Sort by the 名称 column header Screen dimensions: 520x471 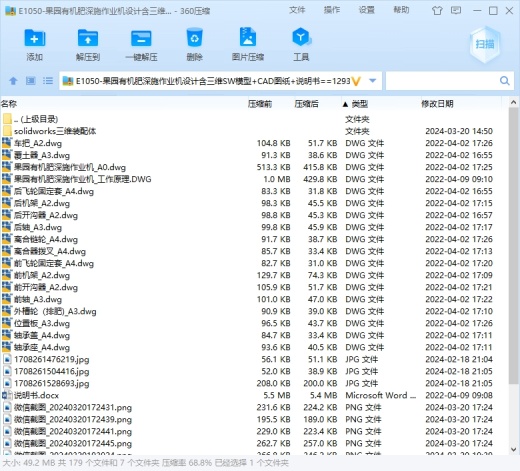(9, 104)
